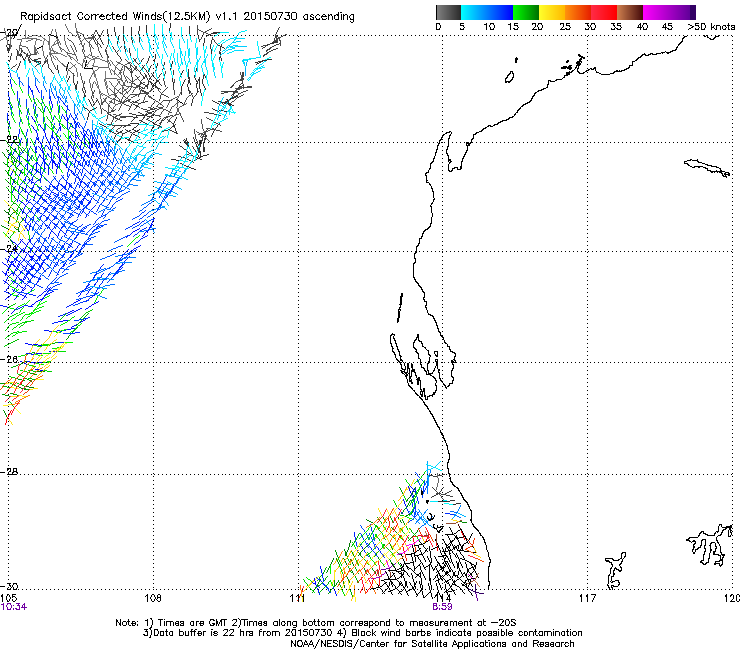Click the narrow offshore island near 25S

tap(400, 307)
